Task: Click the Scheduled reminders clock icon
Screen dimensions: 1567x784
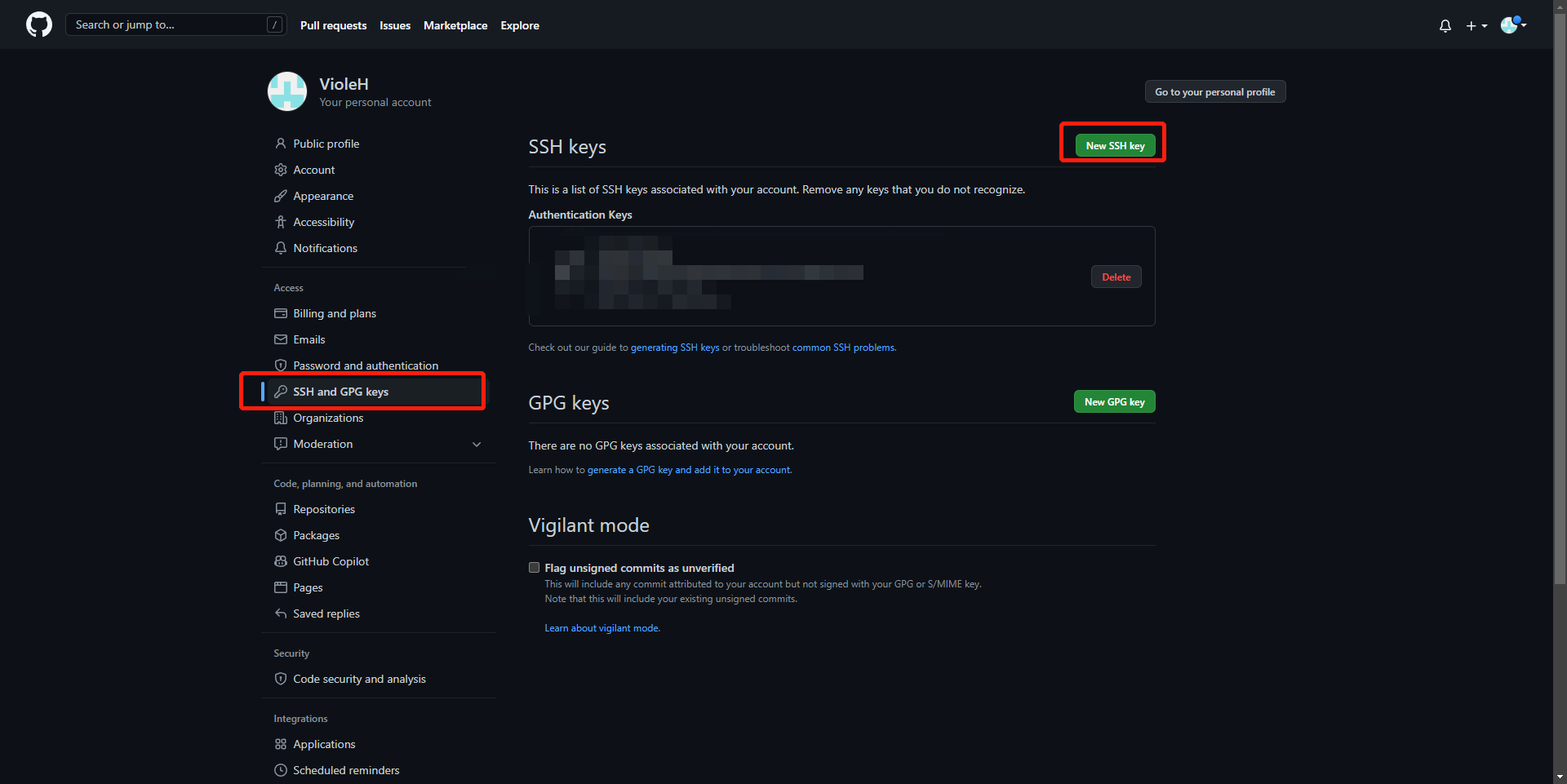Action: click(x=281, y=770)
